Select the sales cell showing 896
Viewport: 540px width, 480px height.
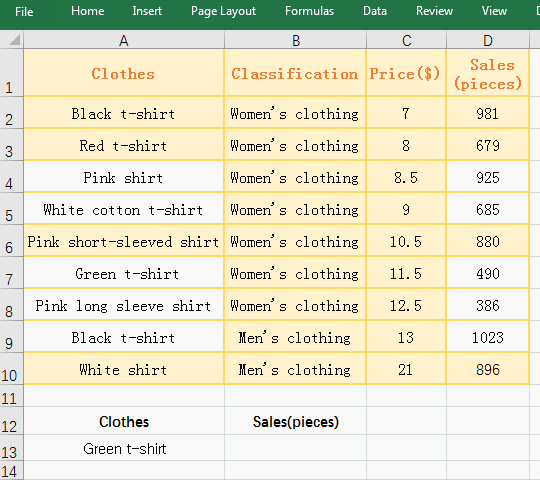pos(488,369)
